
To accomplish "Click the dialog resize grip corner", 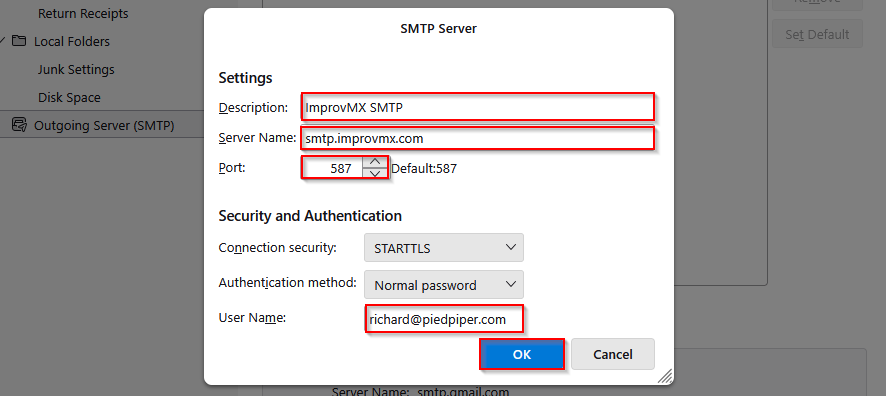I will [x=665, y=376].
